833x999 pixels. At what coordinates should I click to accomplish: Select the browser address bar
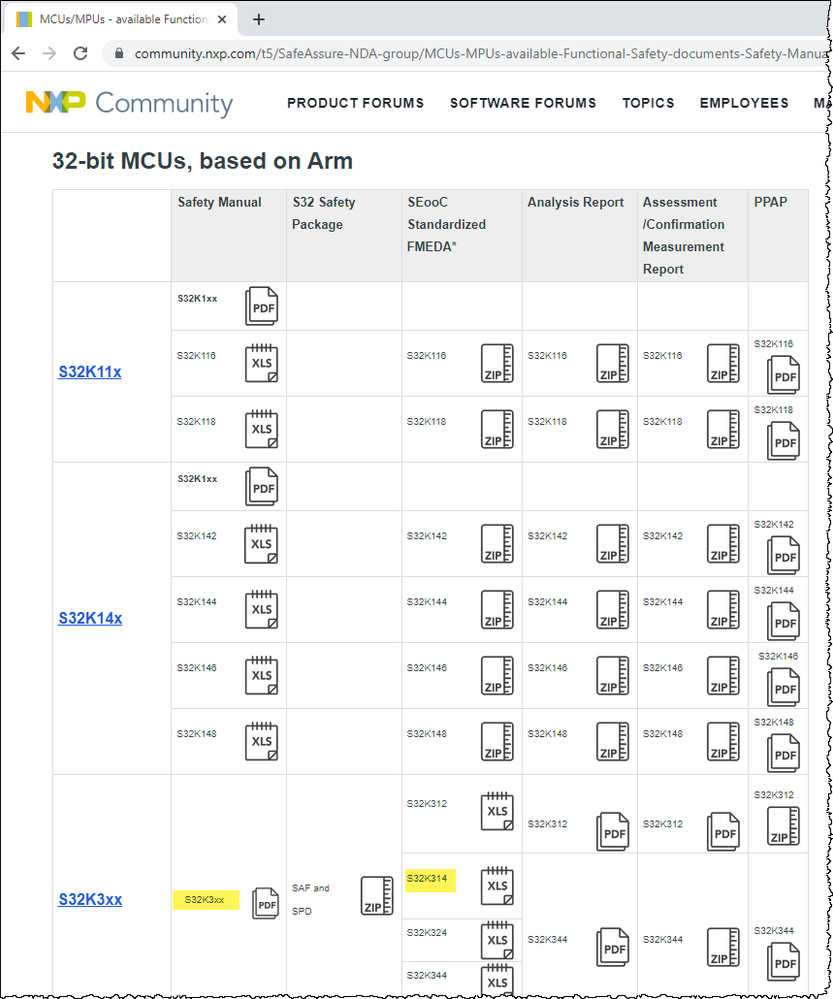tap(400, 52)
